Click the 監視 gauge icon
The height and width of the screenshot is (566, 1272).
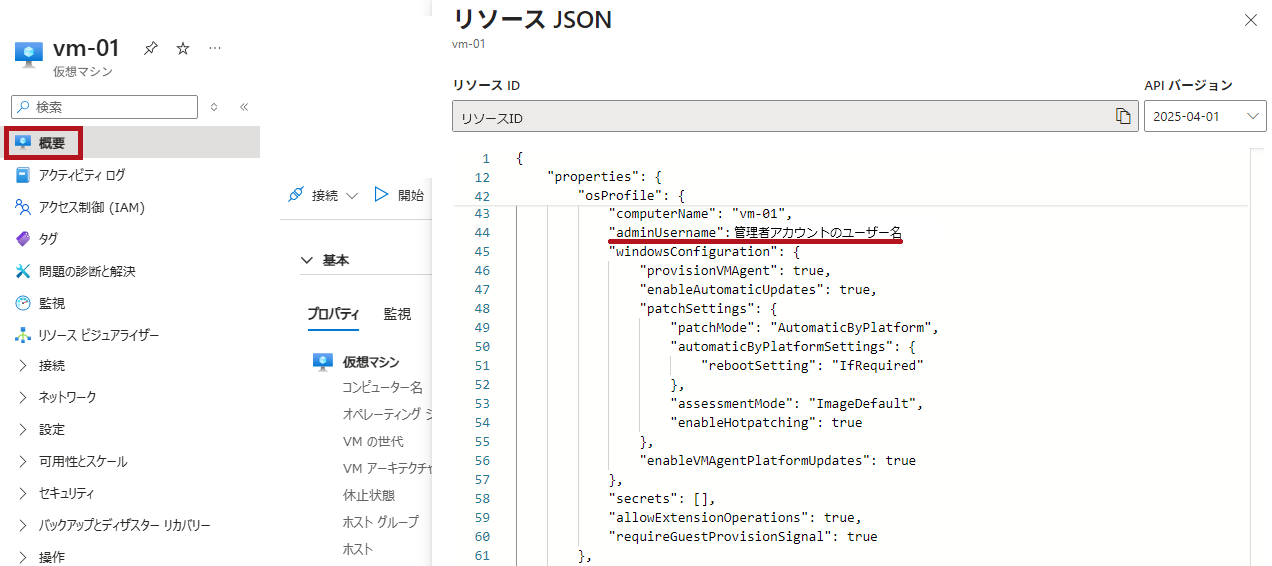pyautogui.click(x=23, y=303)
